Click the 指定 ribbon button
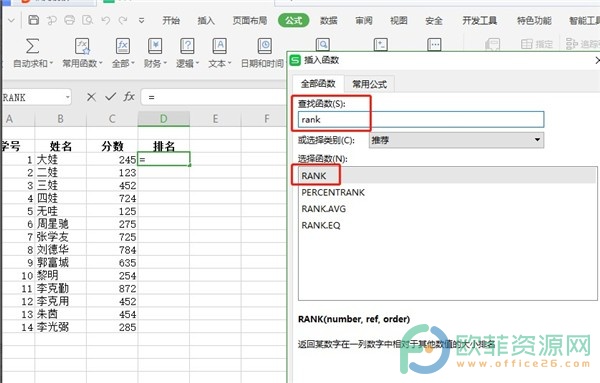Screen dimensions: 600x383 coord(536,44)
